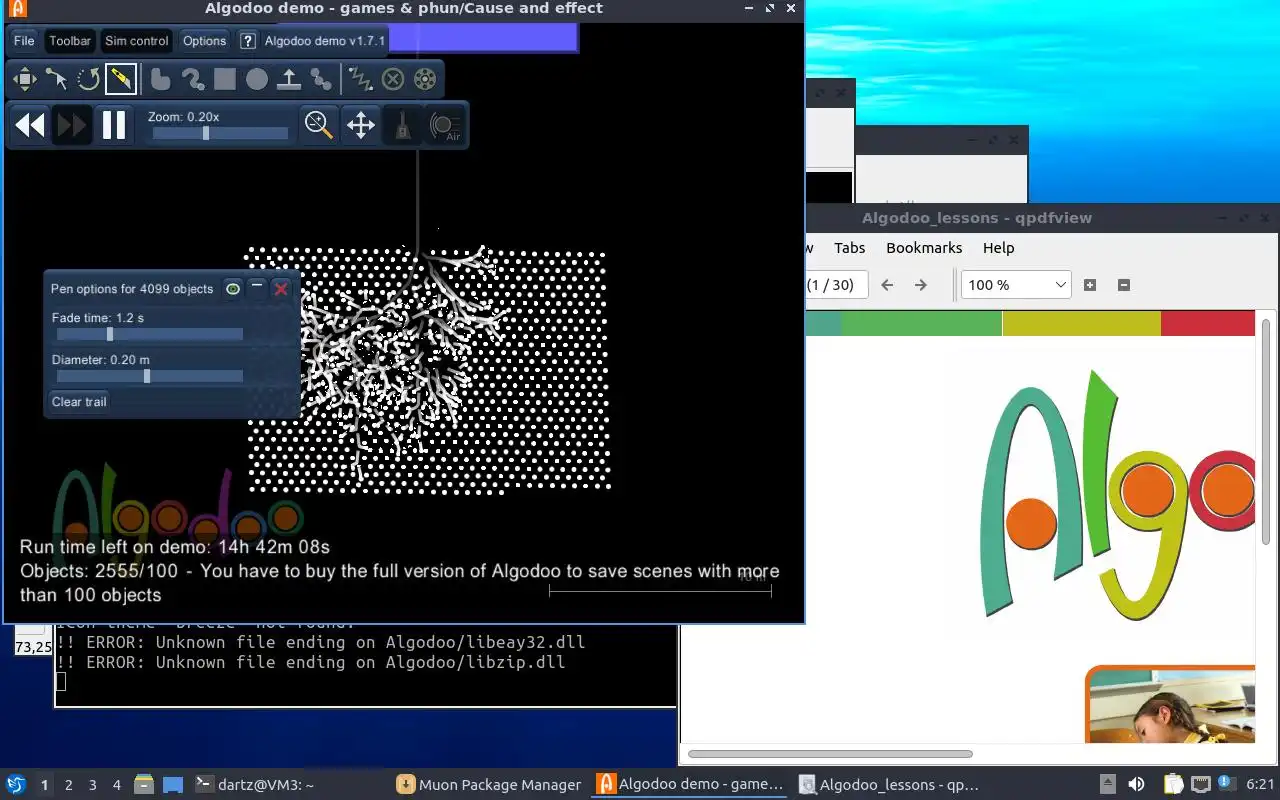1280x800 pixels.
Task: Adjust the Fade time slider
Action: click(150, 334)
